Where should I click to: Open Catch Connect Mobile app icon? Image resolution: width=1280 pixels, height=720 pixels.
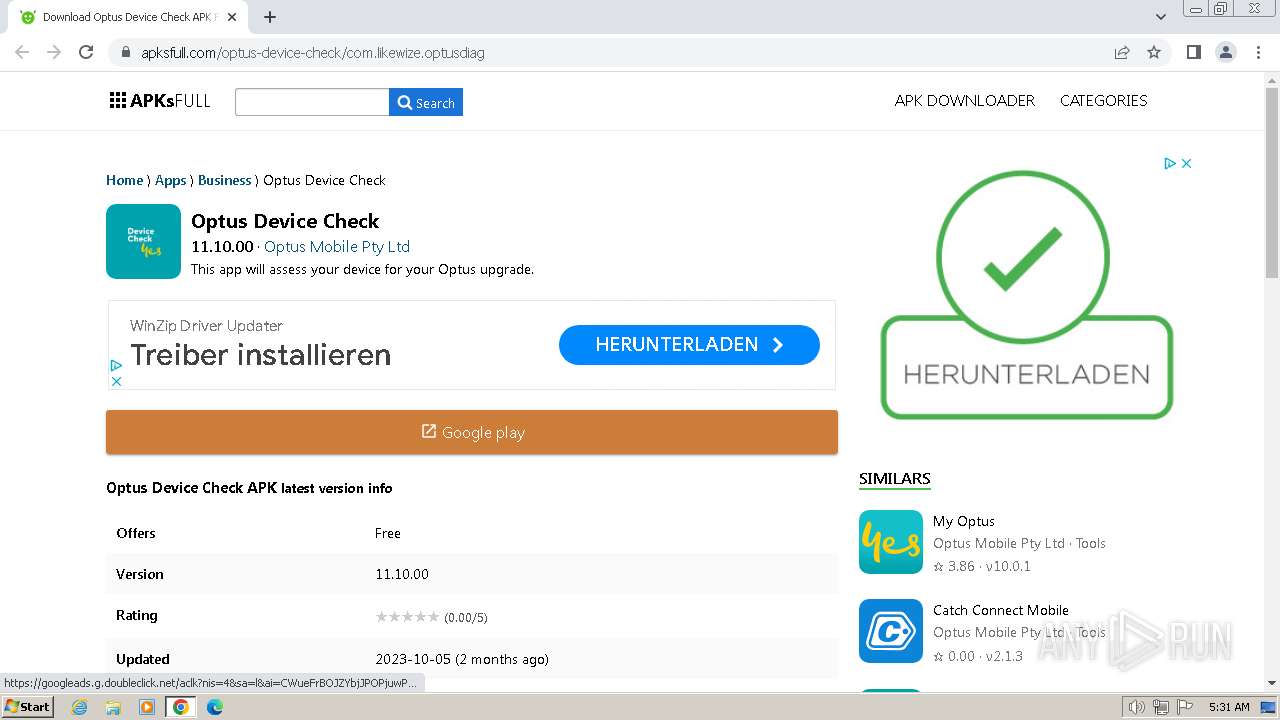coord(891,631)
